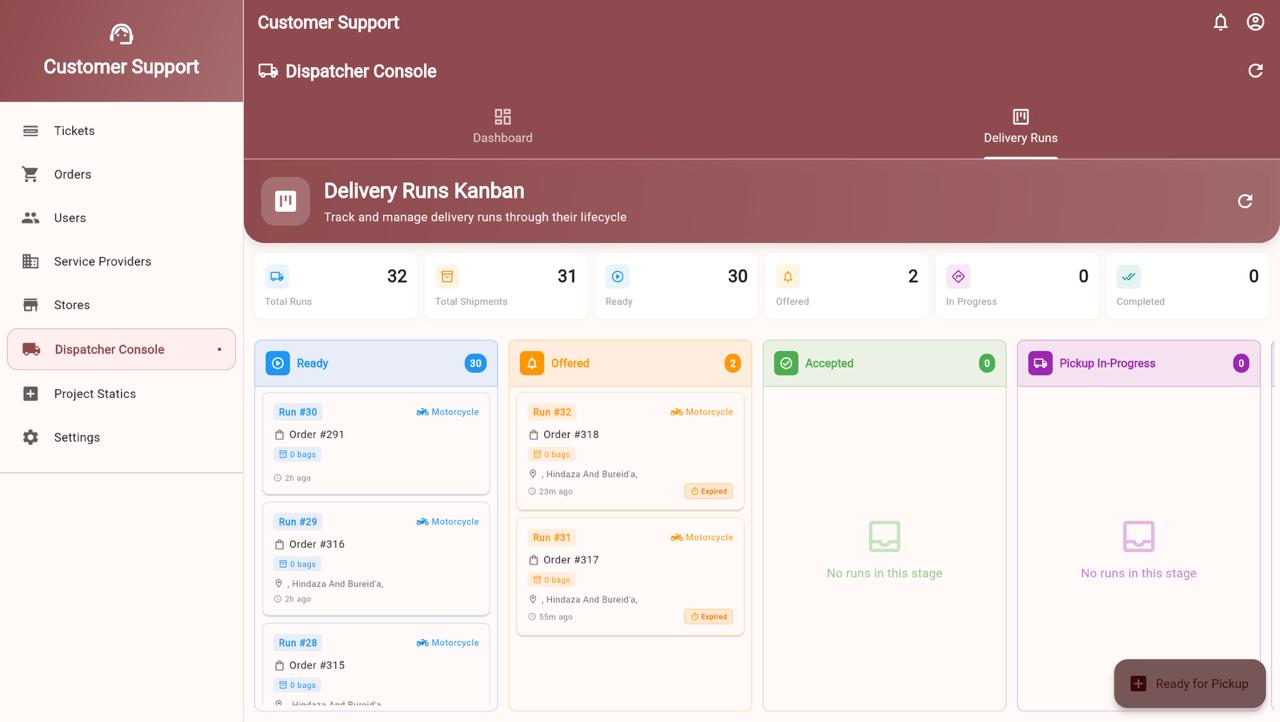Open the Run #30 card
The width and height of the screenshot is (1280, 722).
[x=376, y=444]
